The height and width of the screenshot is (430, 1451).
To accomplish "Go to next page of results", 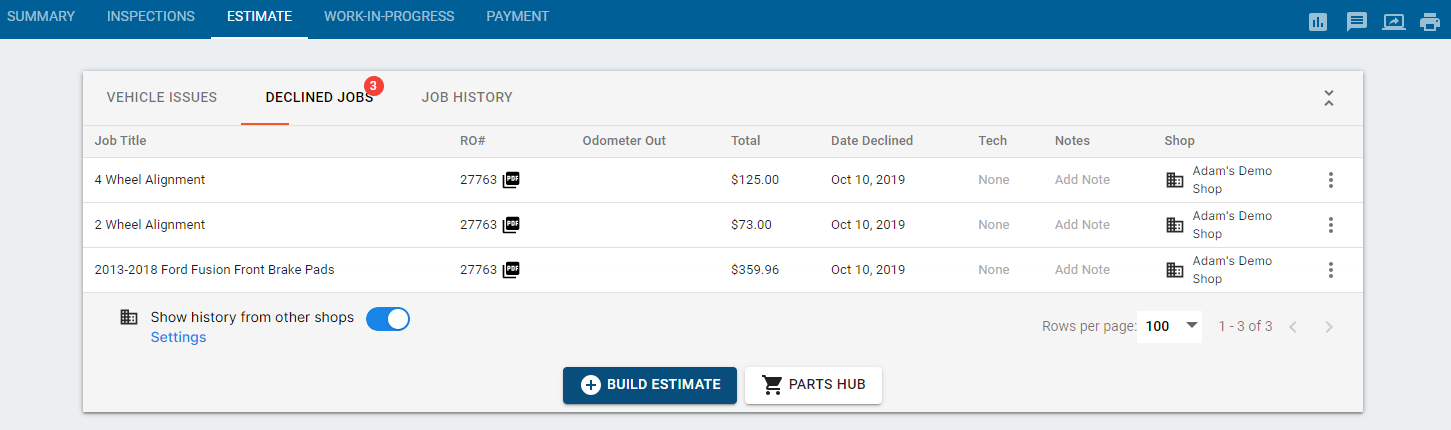I will point(1329,327).
